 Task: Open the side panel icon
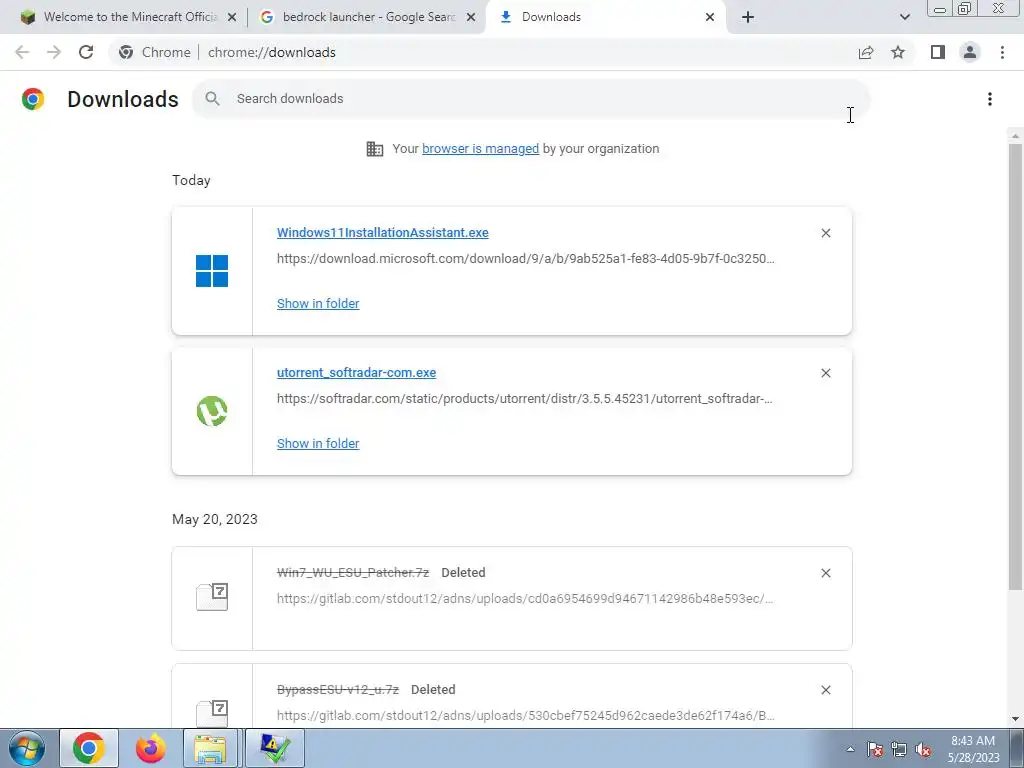(x=938, y=52)
